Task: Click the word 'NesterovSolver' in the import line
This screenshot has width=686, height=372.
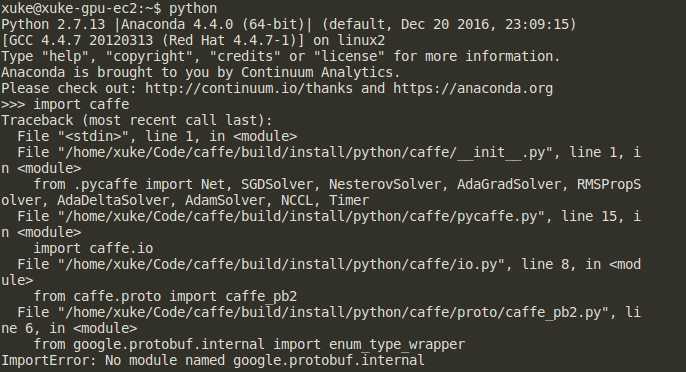Action: click(x=385, y=184)
